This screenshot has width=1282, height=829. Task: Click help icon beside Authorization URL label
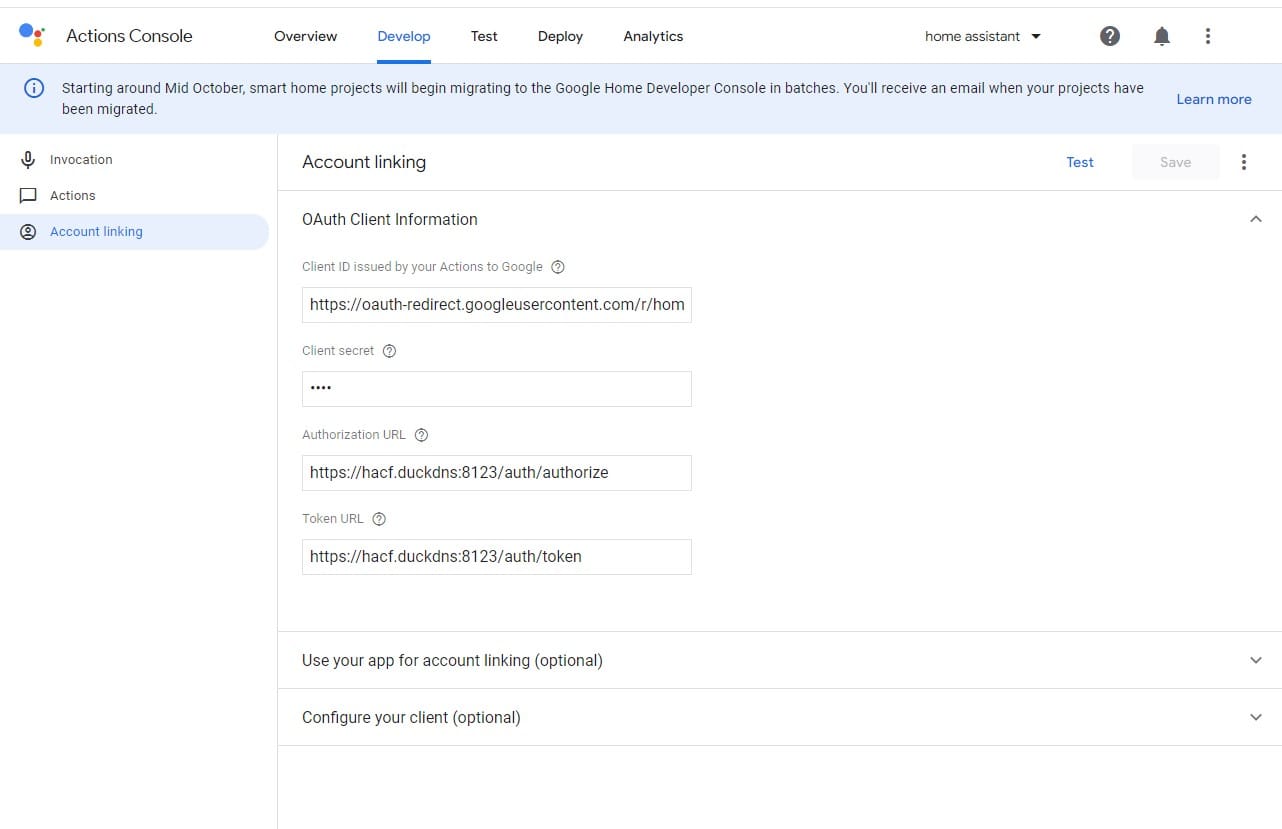(x=421, y=435)
